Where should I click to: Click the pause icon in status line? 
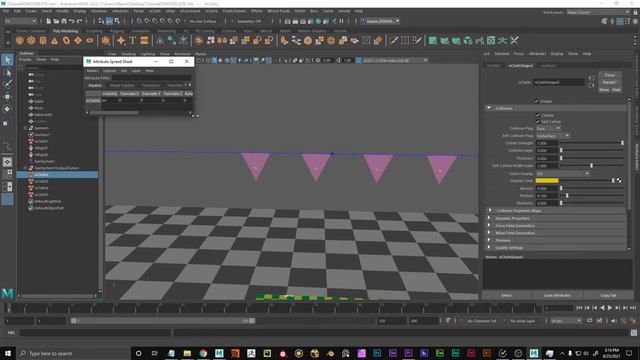tap(342, 21)
